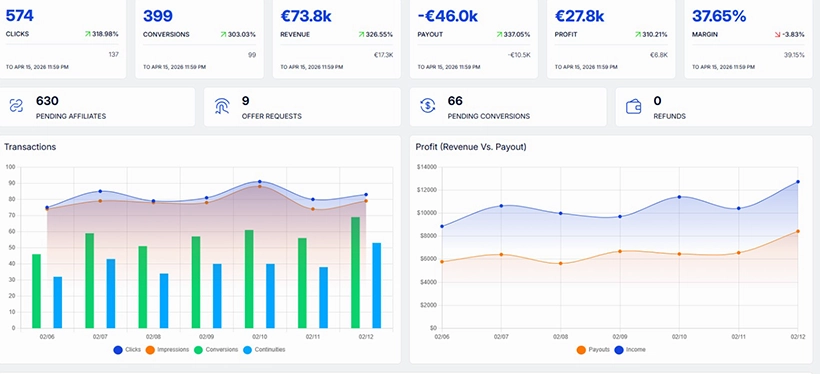Click the Offer Requests fingerprint icon
The width and height of the screenshot is (820, 374).
pyautogui.click(x=222, y=106)
